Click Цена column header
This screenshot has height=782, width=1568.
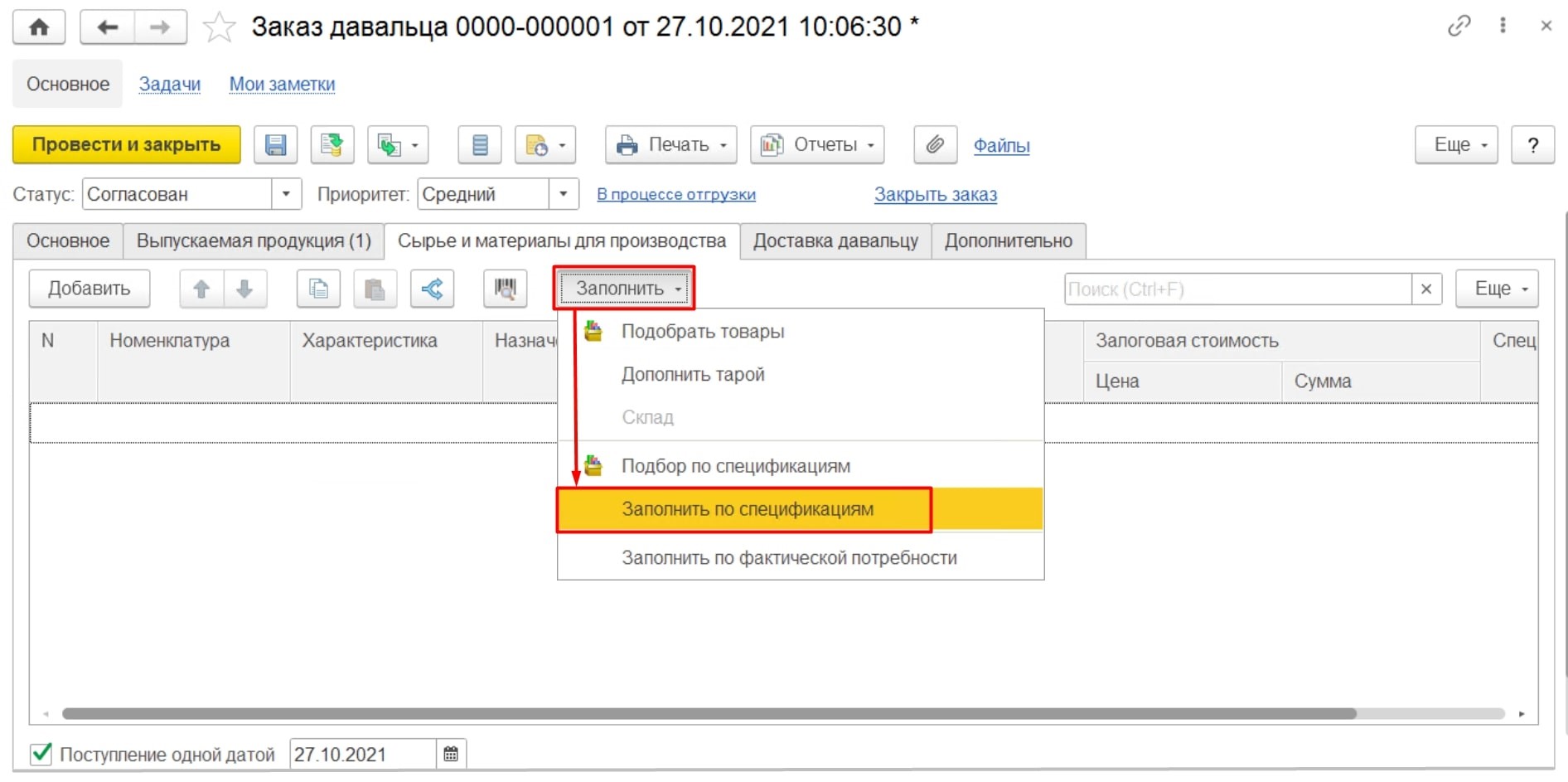pos(1183,381)
